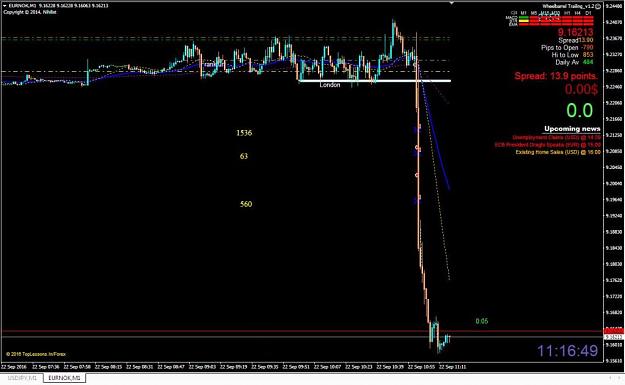The image size is (625, 385).
Task: Click the 'Pips to Open' value -790
Action: pos(587,47)
